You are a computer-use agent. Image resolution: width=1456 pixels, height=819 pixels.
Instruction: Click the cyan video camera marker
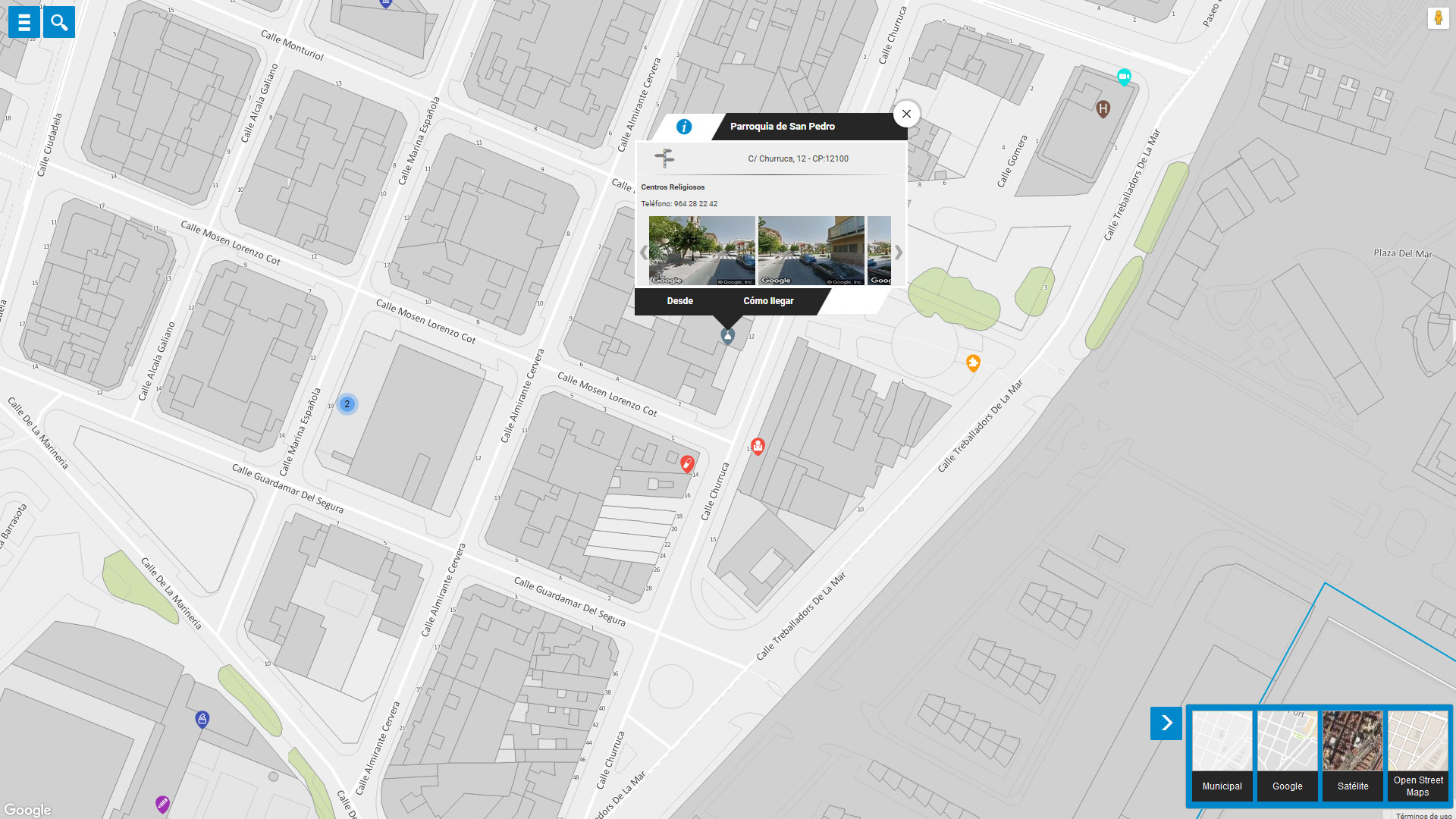(x=1124, y=77)
